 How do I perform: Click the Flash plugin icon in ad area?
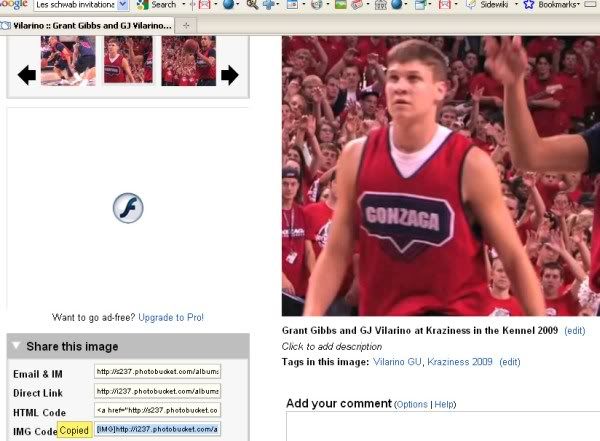pos(128,208)
